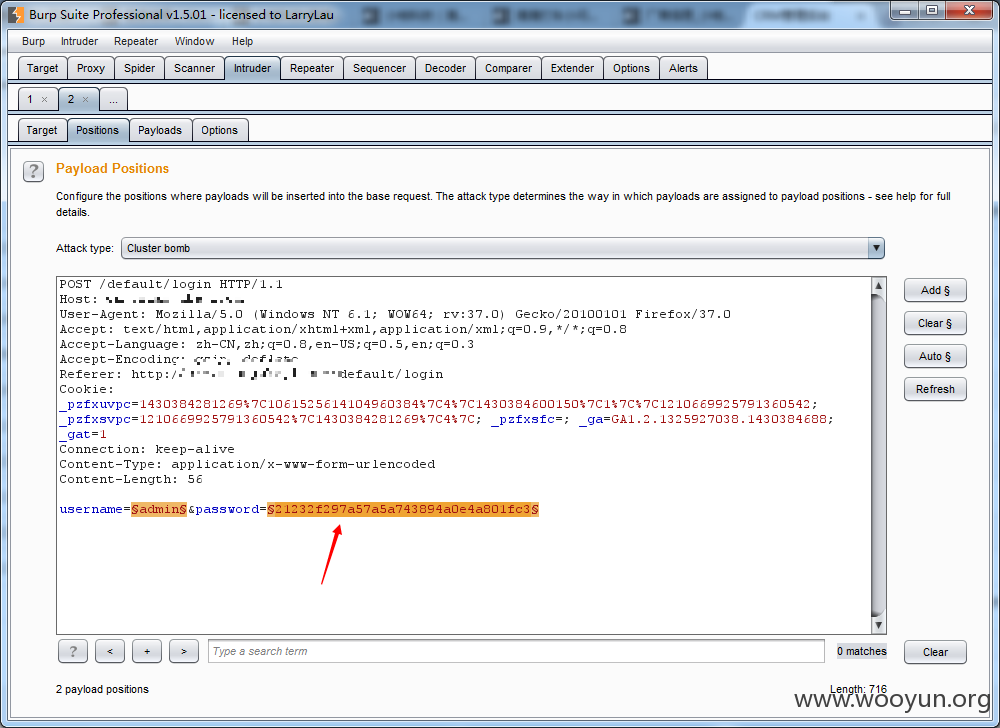The image size is (1000, 728).
Task: Click the search help question-mark button
Action: pyautogui.click(x=73, y=652)
